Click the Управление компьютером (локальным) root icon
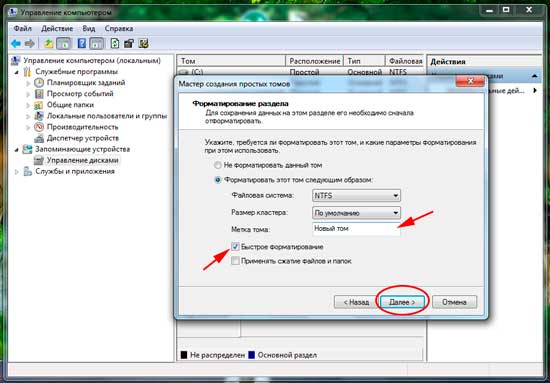Image resolution: width=550 pixels, height=383 pixels. coord(15,61)
